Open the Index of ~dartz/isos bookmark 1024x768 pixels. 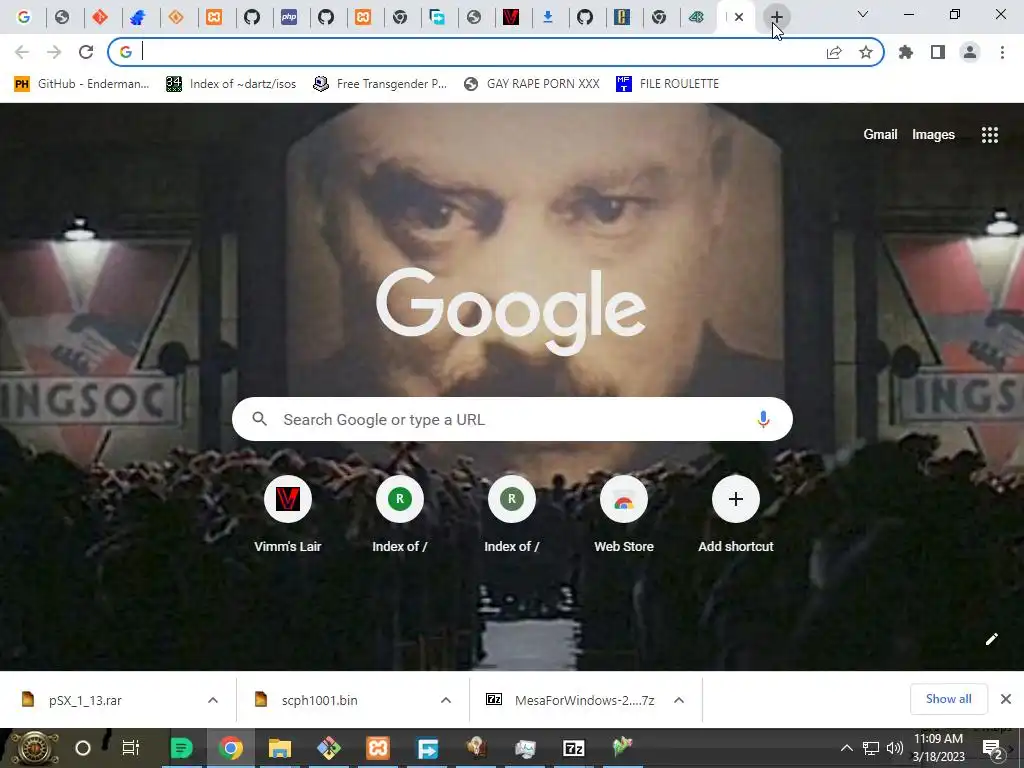tap(231, 84)
